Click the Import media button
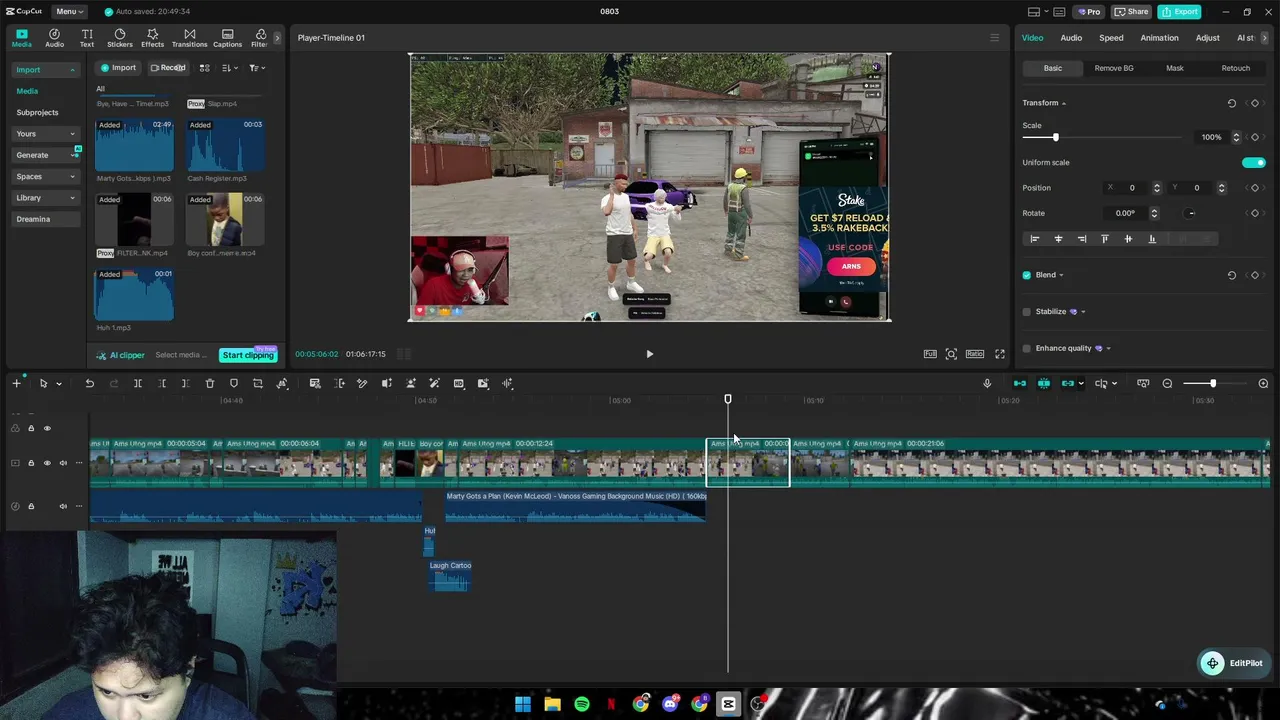Screen dimensions: 1280x720 117,68
